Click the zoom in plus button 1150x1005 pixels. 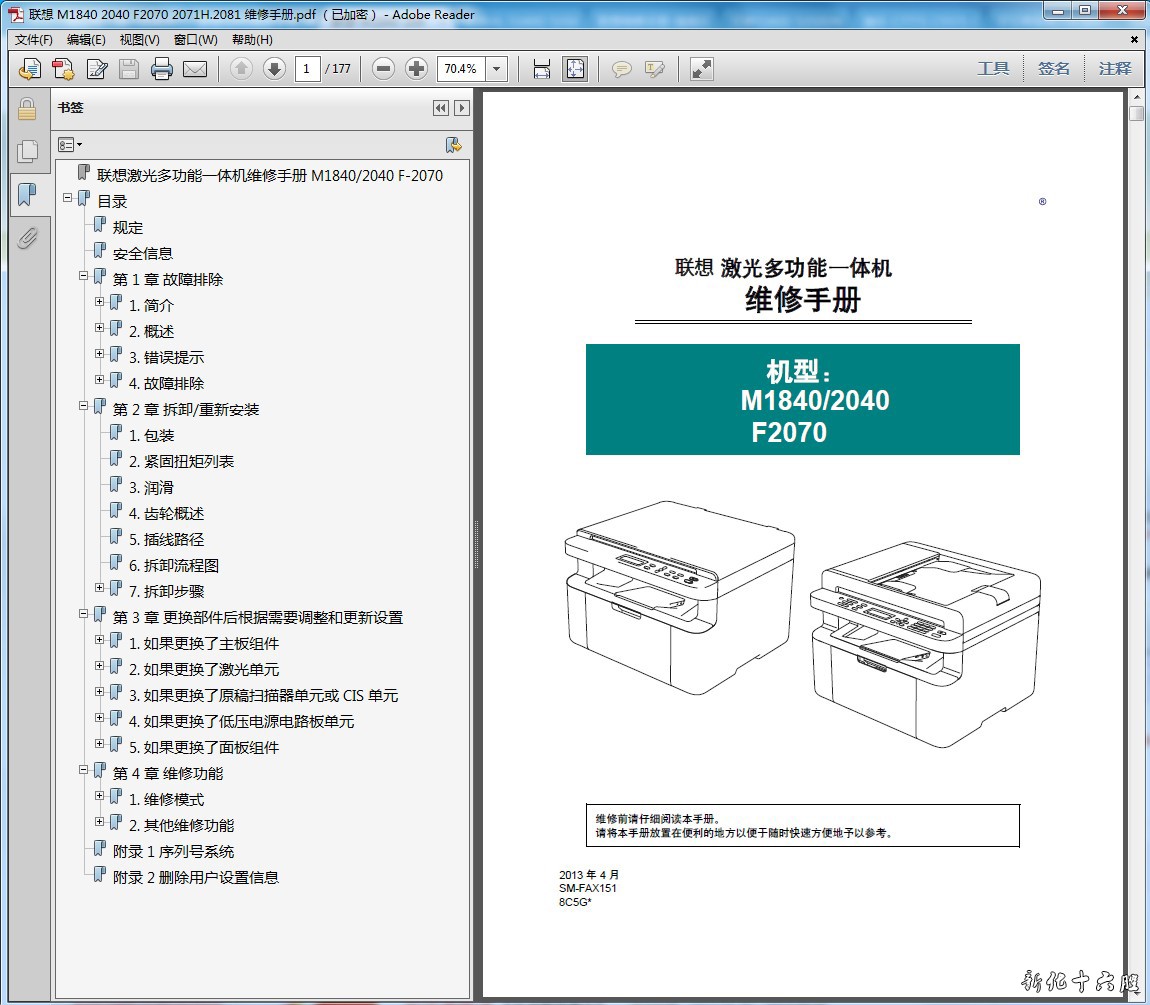(416, 69)
